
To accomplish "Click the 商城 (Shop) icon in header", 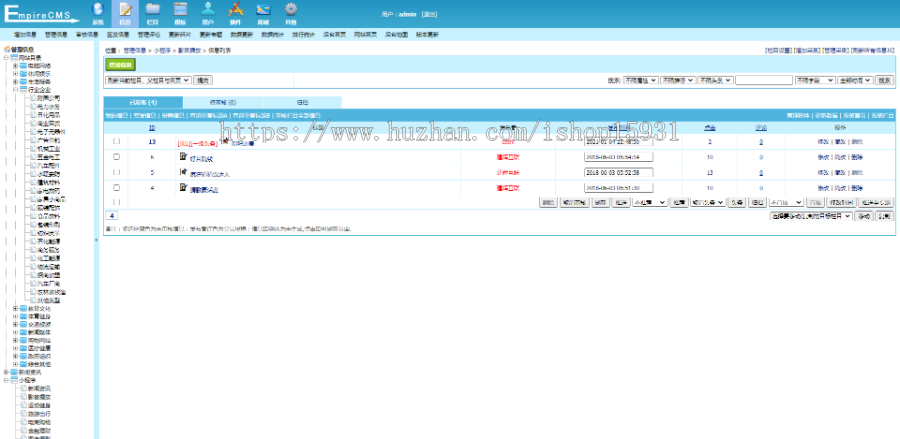I will coord(263,11).
